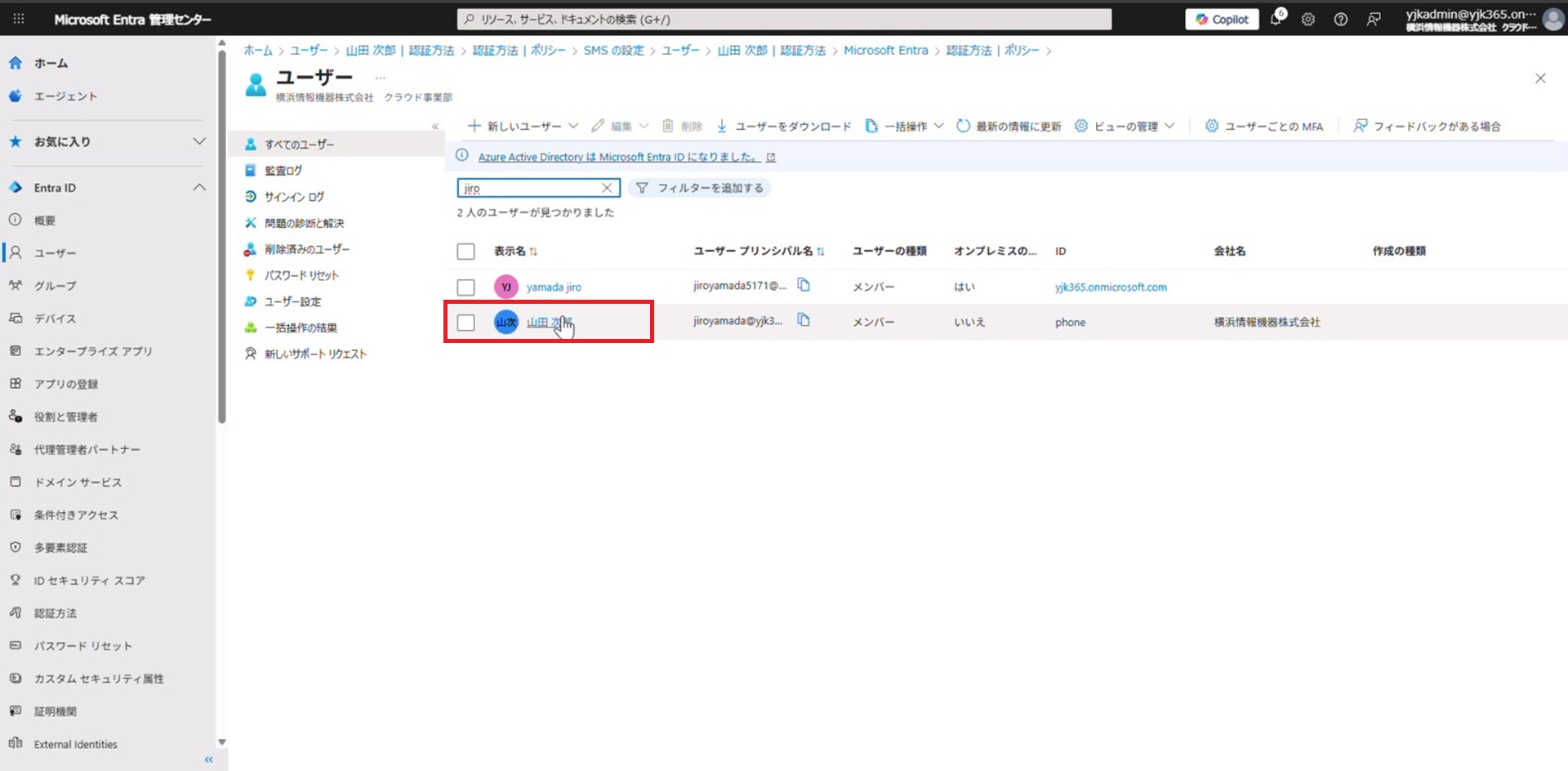Image resolution: width=1568 pixels, height=771 pixels.
Task: Open the portal waffle menu icon
Action: [x=19, y=19]
